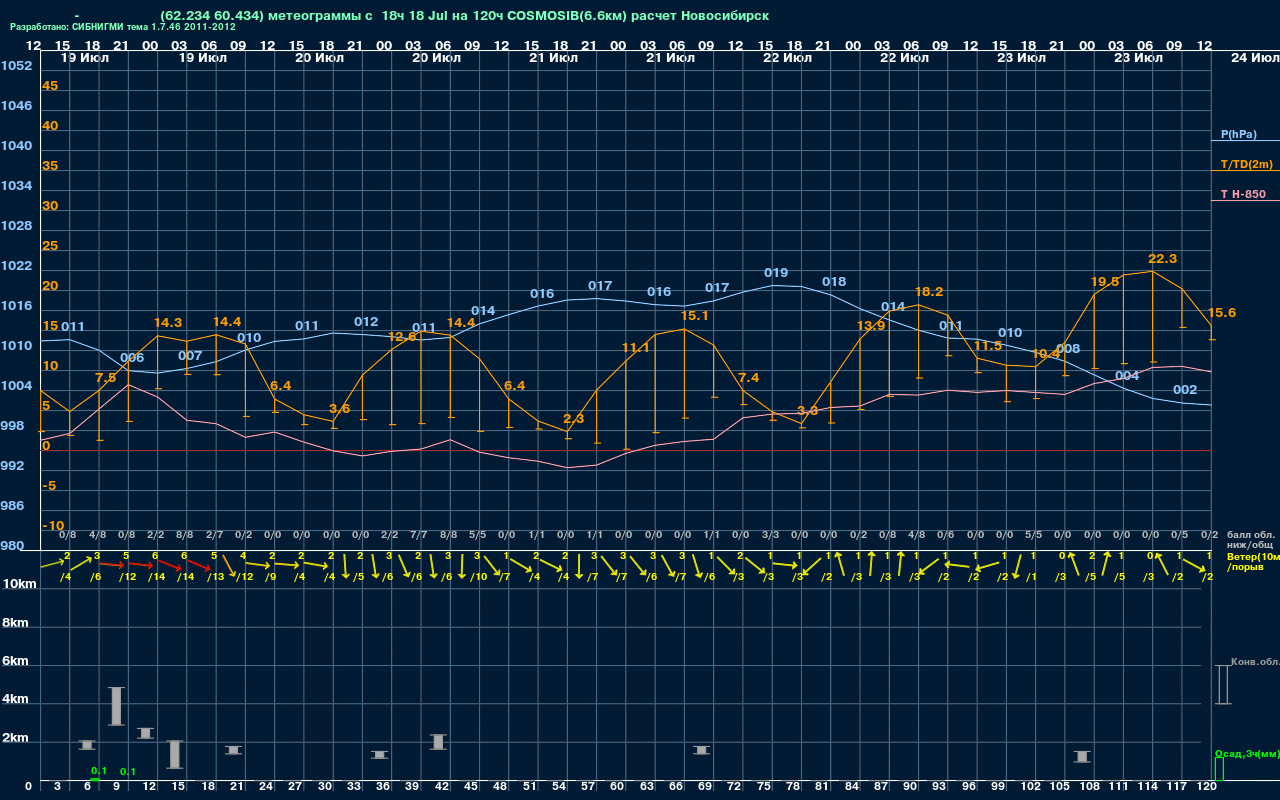The height and width of the screenshot is (800, 1280).
Task: Click the temperature label 15.1
Action: 695,316
